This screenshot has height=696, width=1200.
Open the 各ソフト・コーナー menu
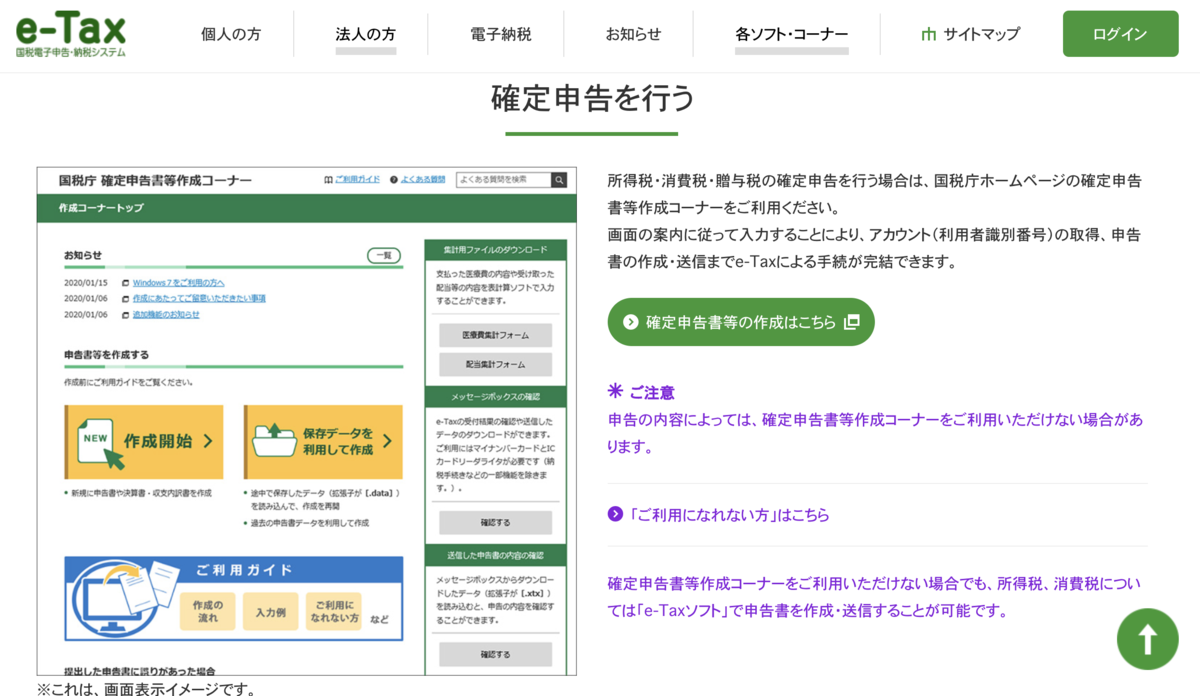pyautogui.click(x=792, y=34)
